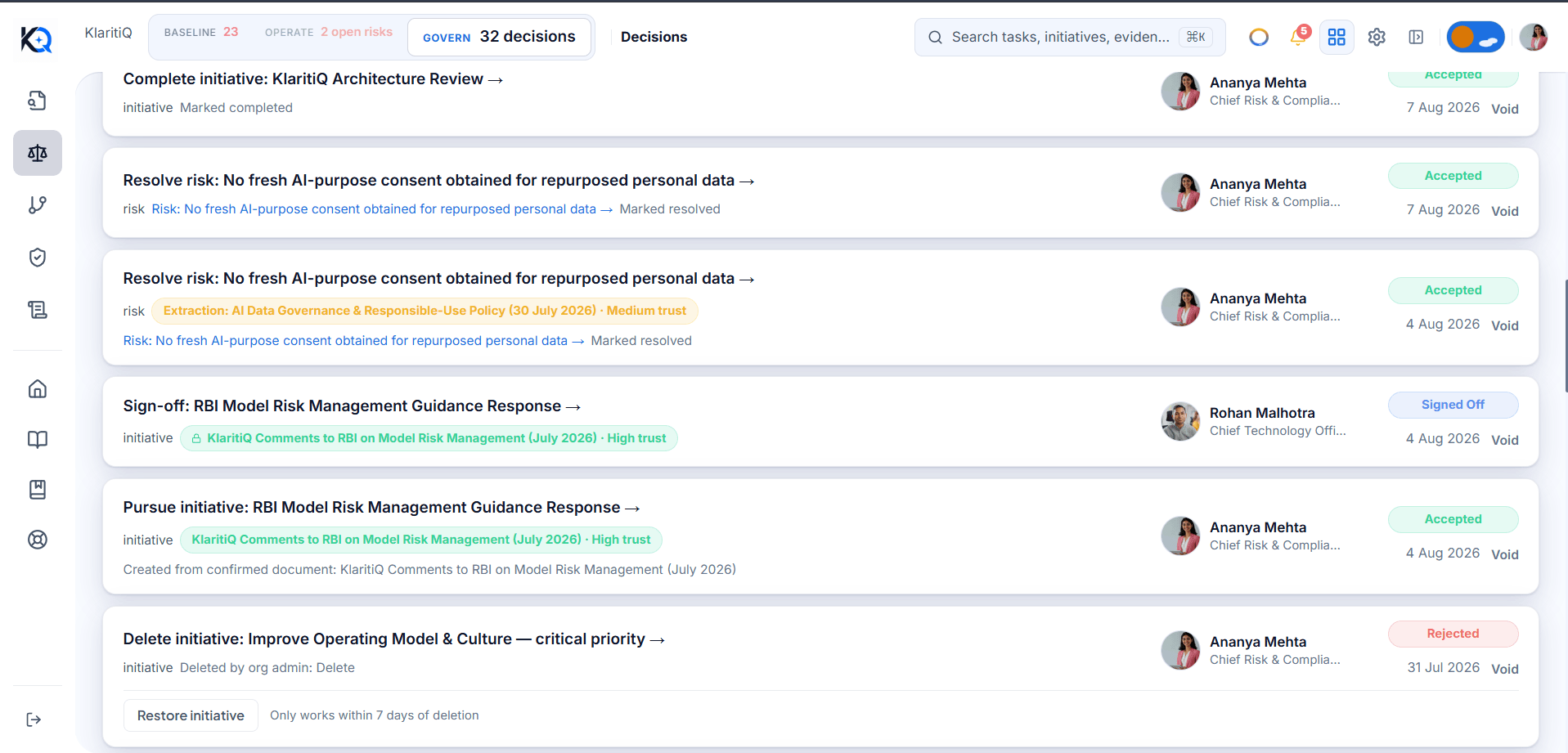
Task: Open the bookmark notebook sidebar icon
Action: 38,490
